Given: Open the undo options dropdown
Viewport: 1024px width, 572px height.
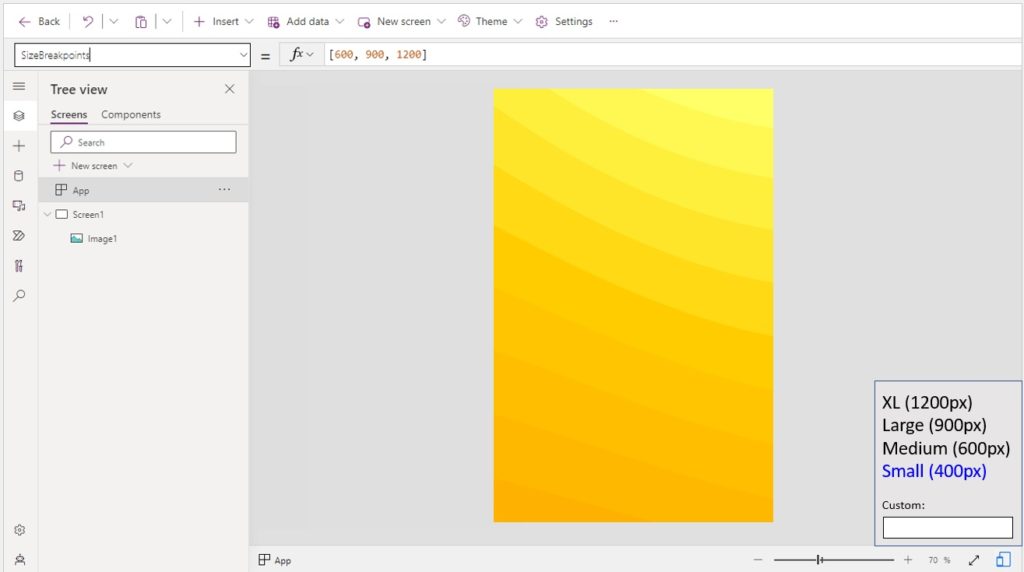Looking at the screenshot, I should 114,22.
